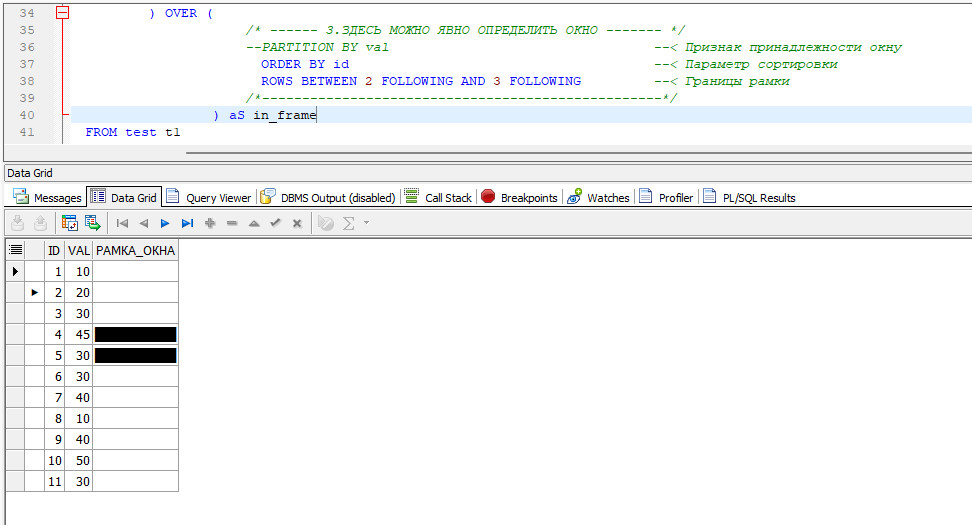Image resolution: width=972 pixels, height=525 pixels.
Task: Select the ID cell 11
Action: [55, 482]
